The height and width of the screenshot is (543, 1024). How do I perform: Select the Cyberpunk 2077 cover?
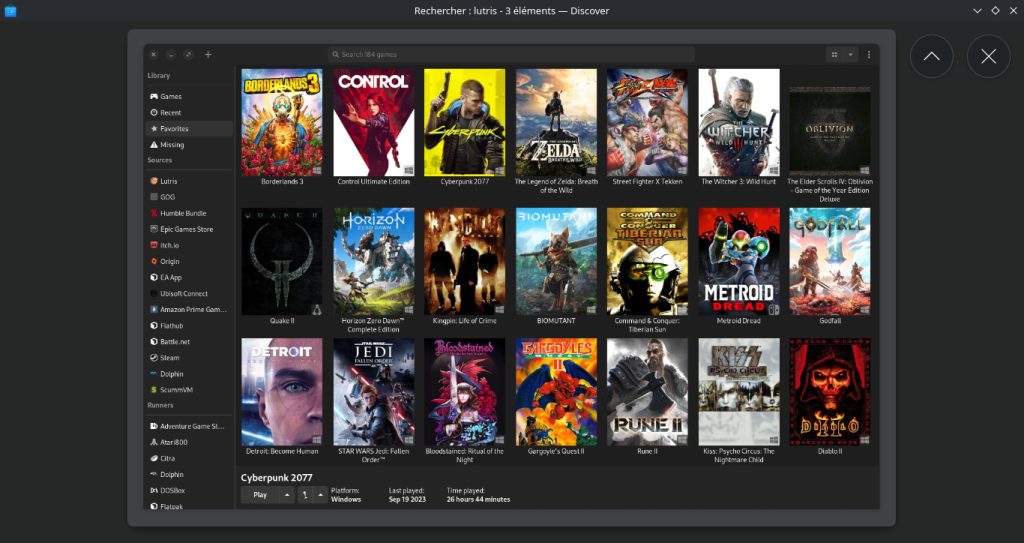point(464,122)
